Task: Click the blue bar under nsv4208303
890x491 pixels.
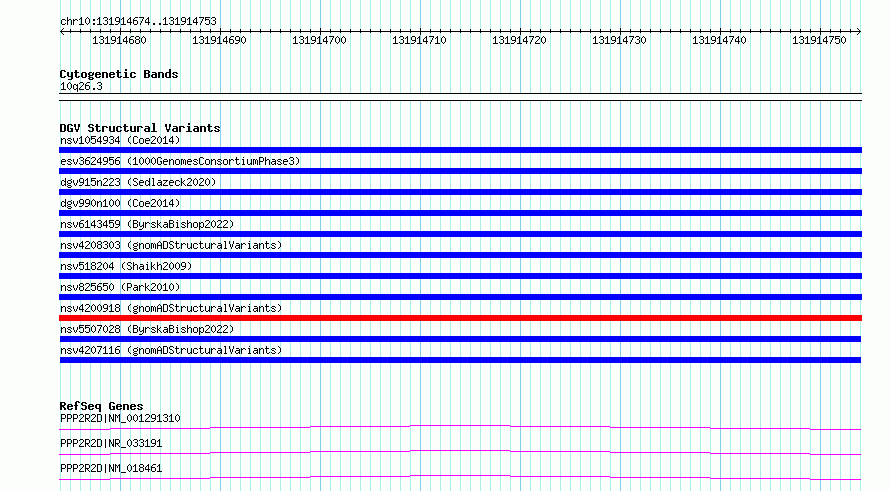Action: 460,255
